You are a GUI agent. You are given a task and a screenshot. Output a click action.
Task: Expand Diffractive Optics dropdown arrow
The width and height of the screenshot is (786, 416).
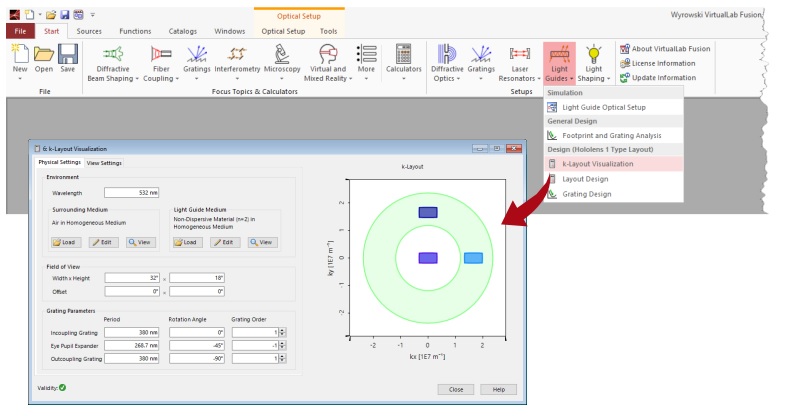click(458, 79)
